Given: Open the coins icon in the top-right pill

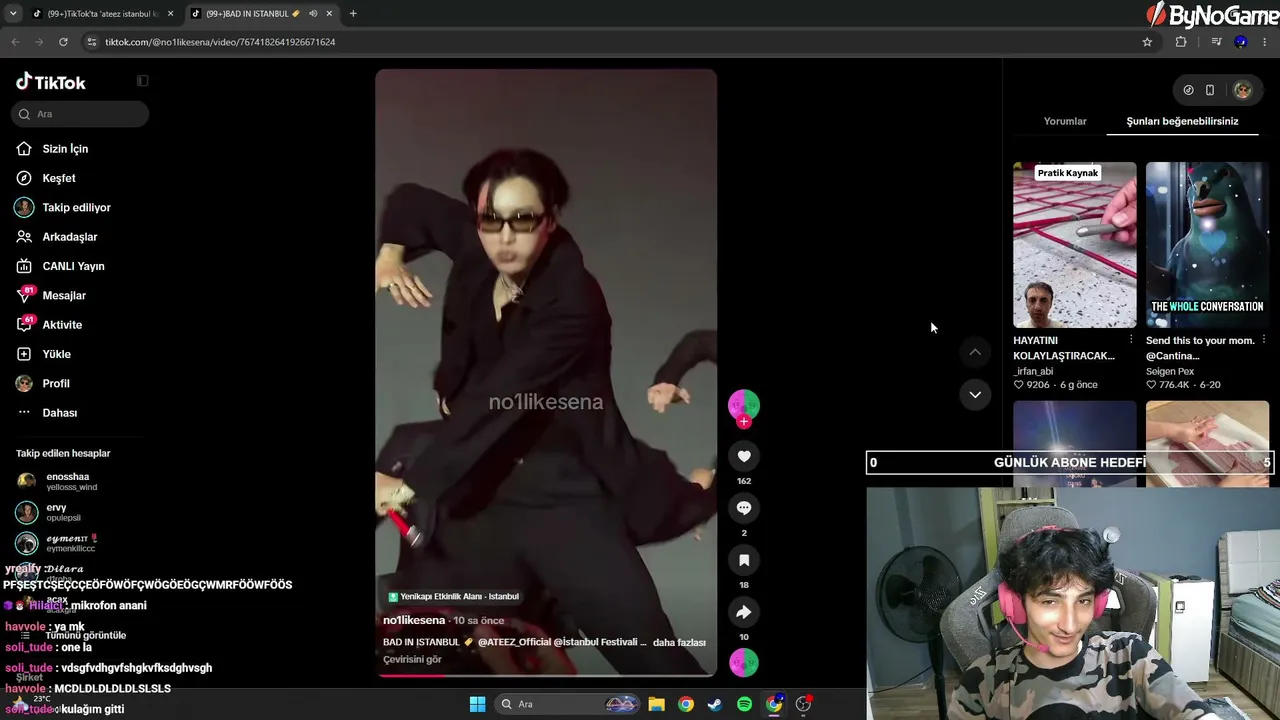Looking at the screenshot, I should pos(1188,90).
